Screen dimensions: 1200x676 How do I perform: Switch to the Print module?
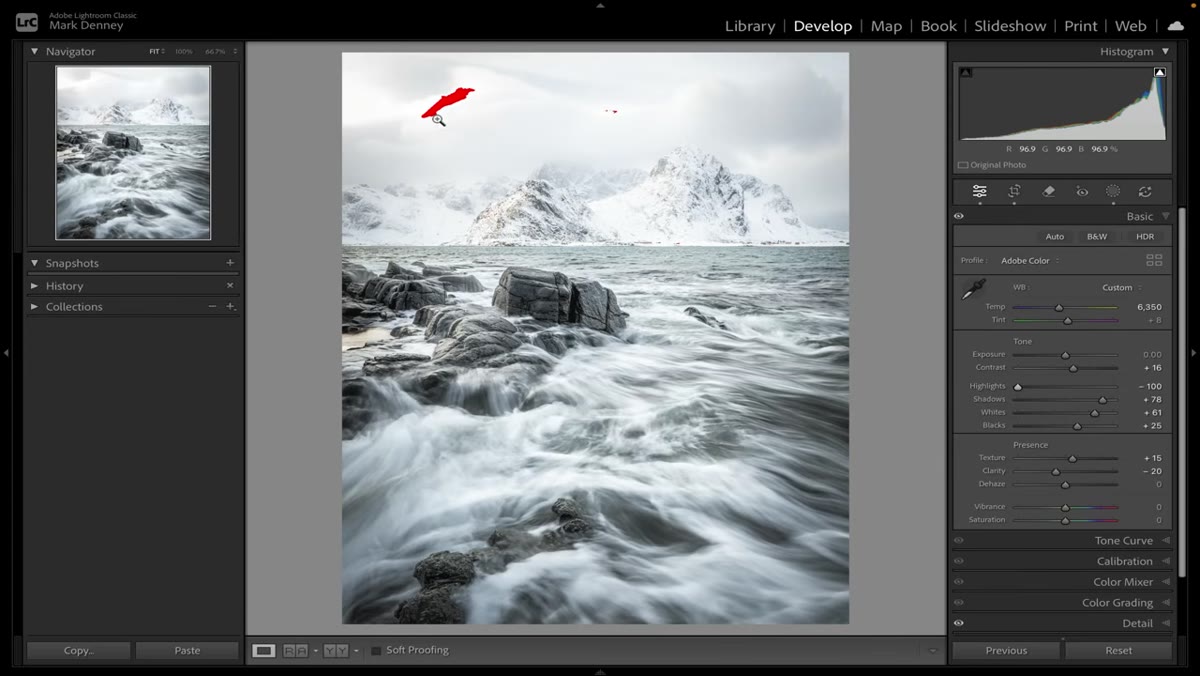click(x=1081, y=26)
